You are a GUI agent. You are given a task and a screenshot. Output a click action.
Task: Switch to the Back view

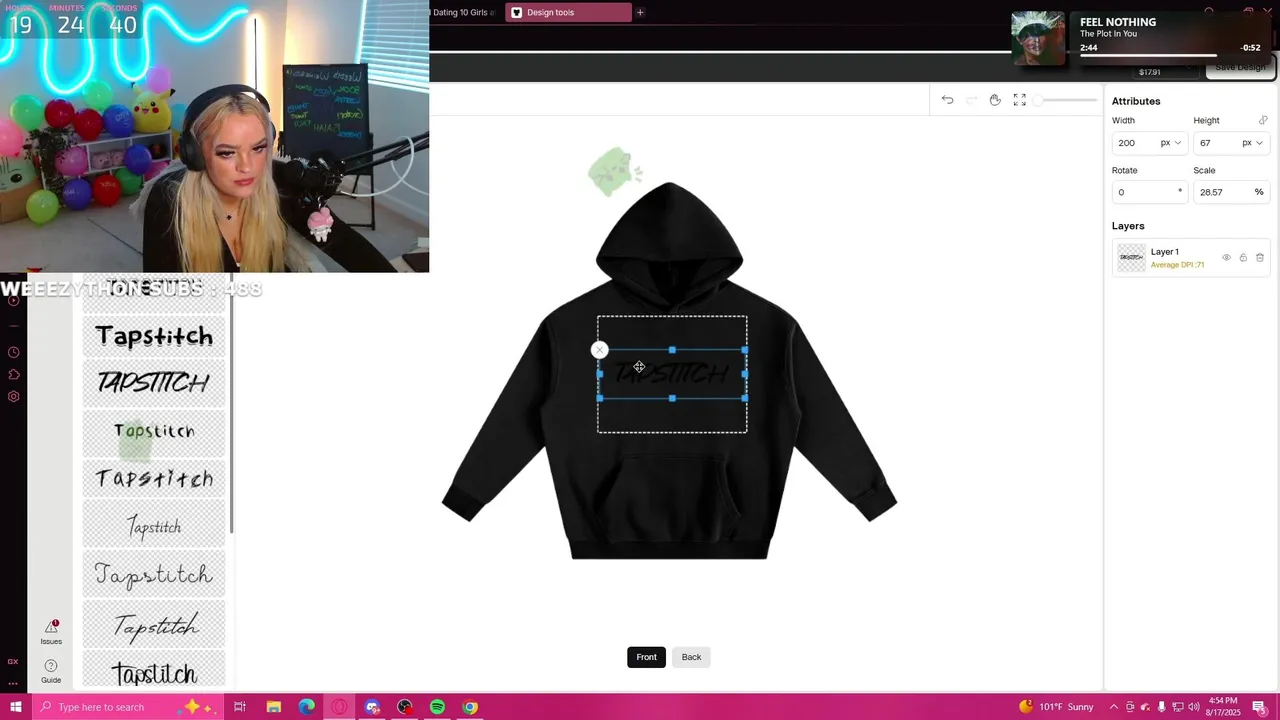tap(691, 657)
